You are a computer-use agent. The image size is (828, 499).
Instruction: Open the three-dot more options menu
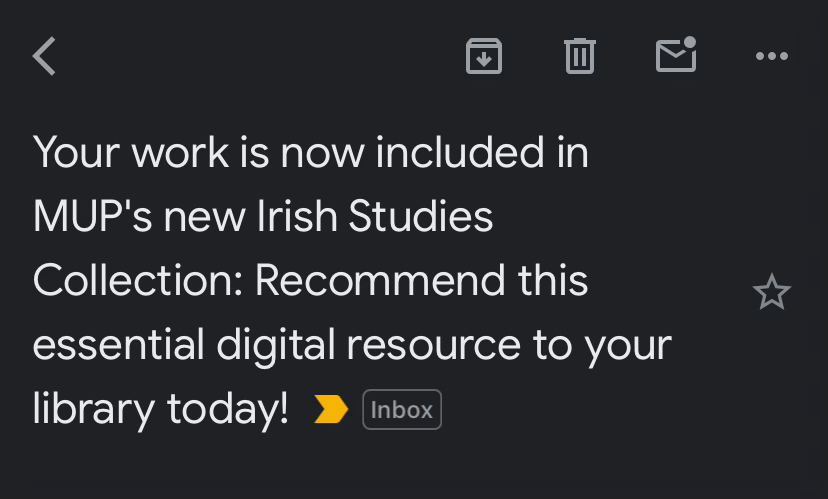(772, 56)
